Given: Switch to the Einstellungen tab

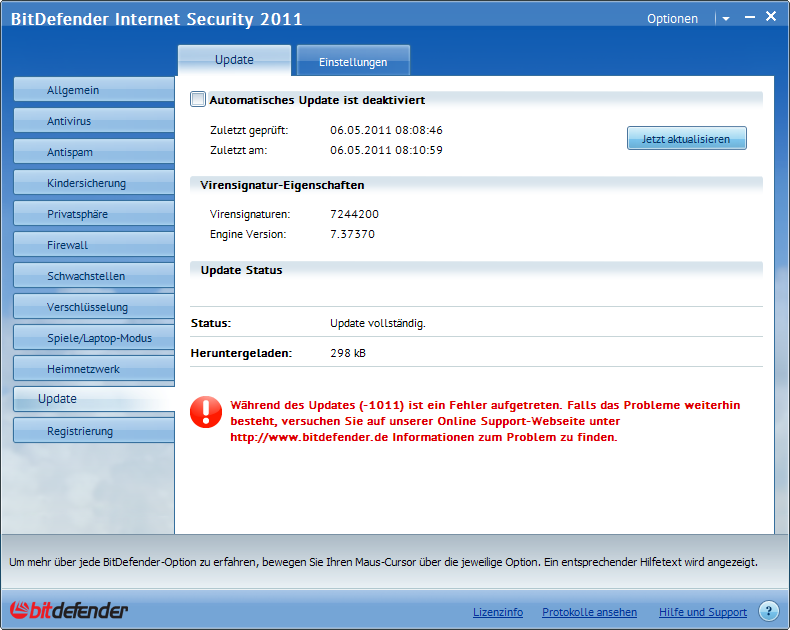Looking at the screenshot, I should (x=353, y=61).
